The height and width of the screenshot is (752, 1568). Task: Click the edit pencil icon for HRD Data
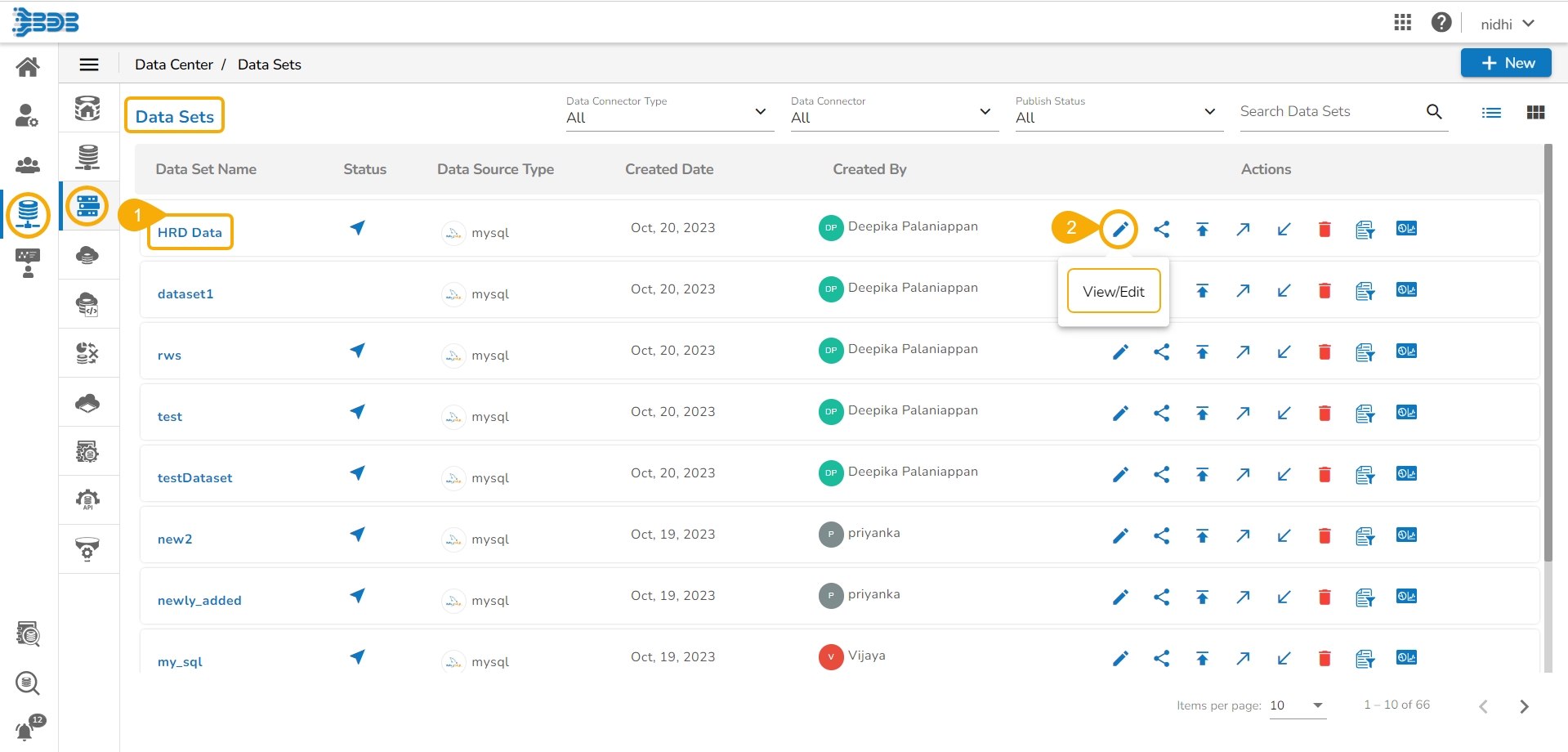1119,230
